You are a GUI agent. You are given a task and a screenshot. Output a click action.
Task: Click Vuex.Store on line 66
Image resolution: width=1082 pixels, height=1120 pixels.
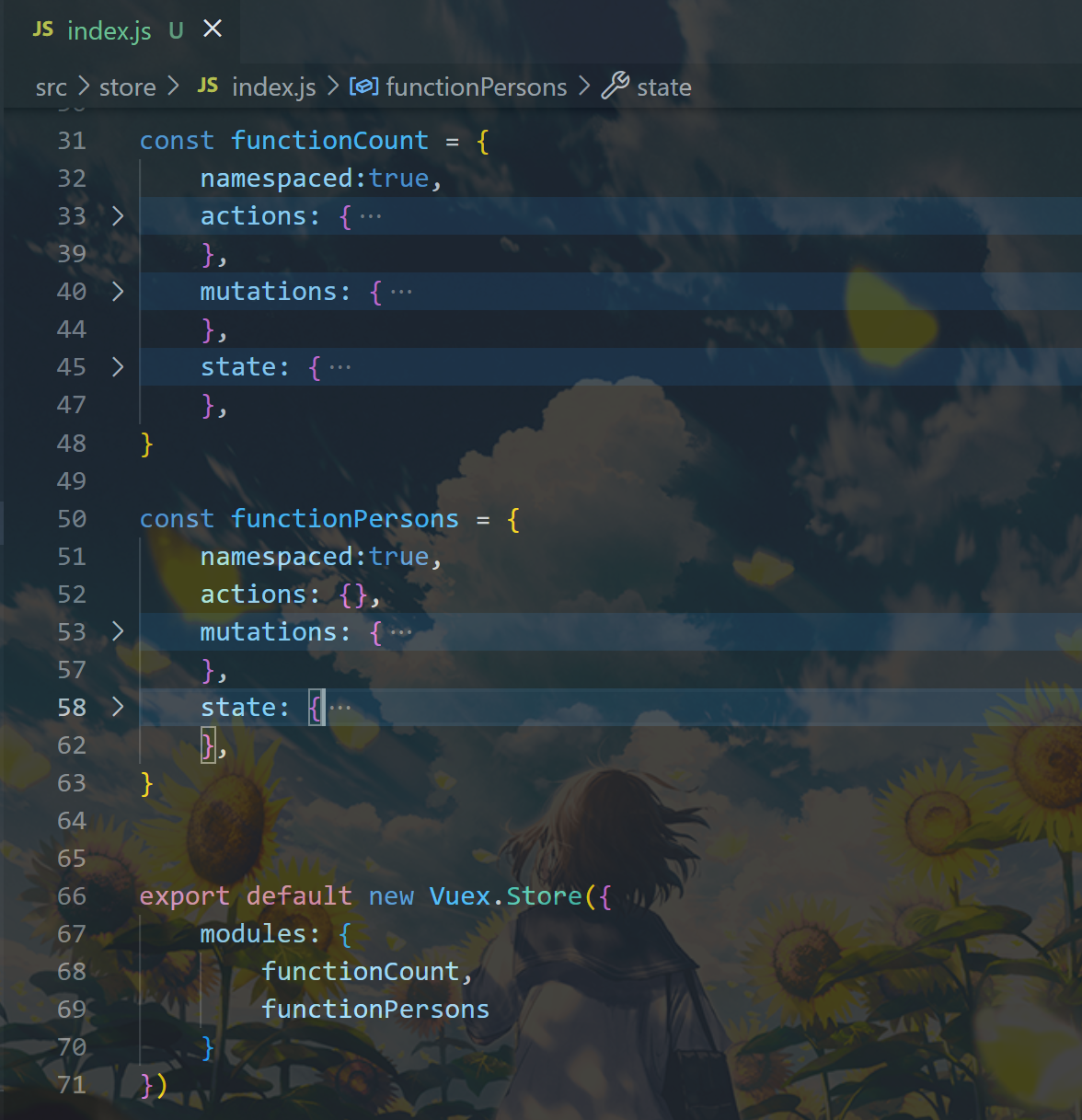pos(506,896)
